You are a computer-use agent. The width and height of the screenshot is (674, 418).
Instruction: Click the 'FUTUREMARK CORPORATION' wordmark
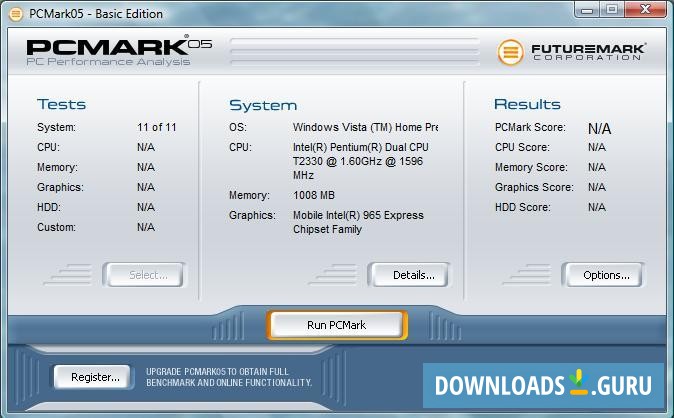[x=588, y=52]
